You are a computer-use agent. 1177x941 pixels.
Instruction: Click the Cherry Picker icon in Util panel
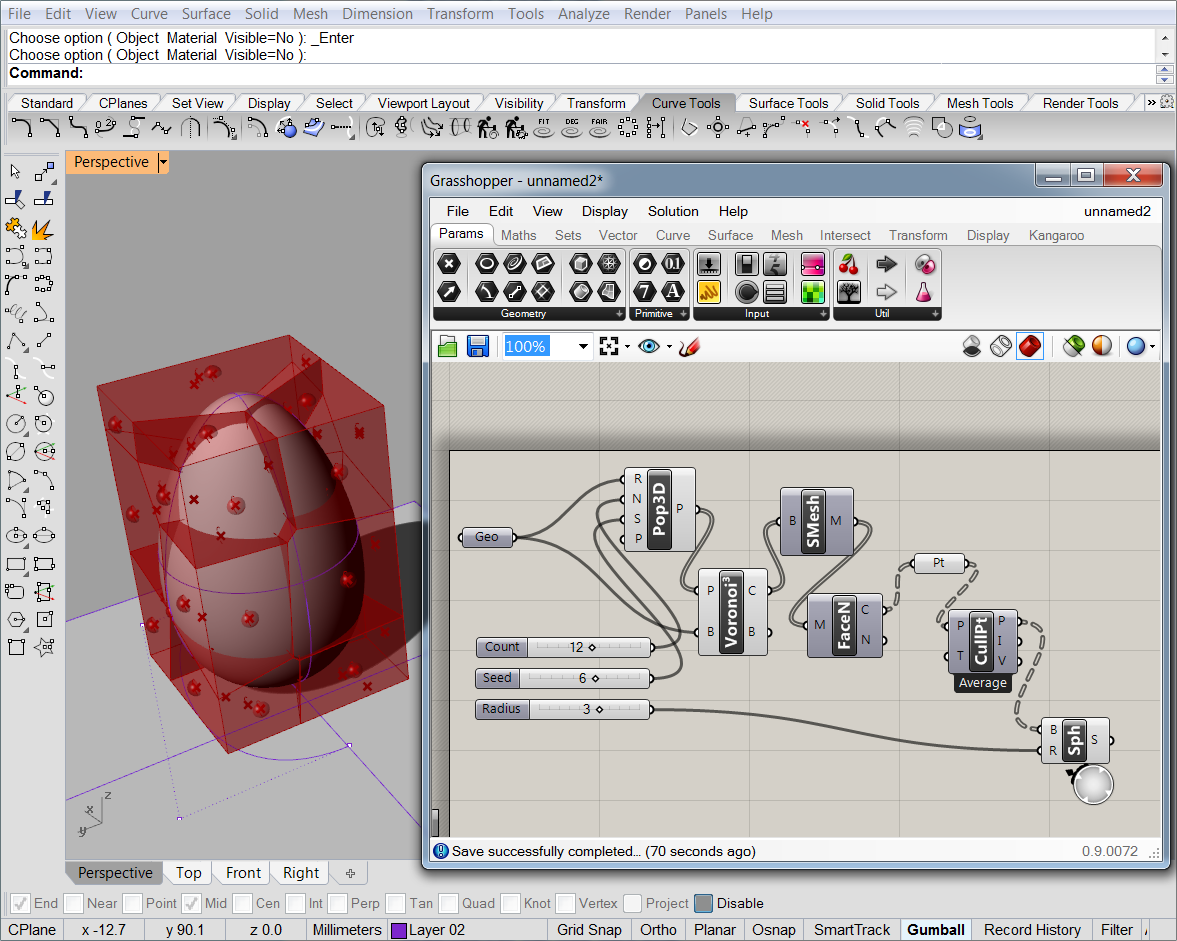tap(849, 264)
